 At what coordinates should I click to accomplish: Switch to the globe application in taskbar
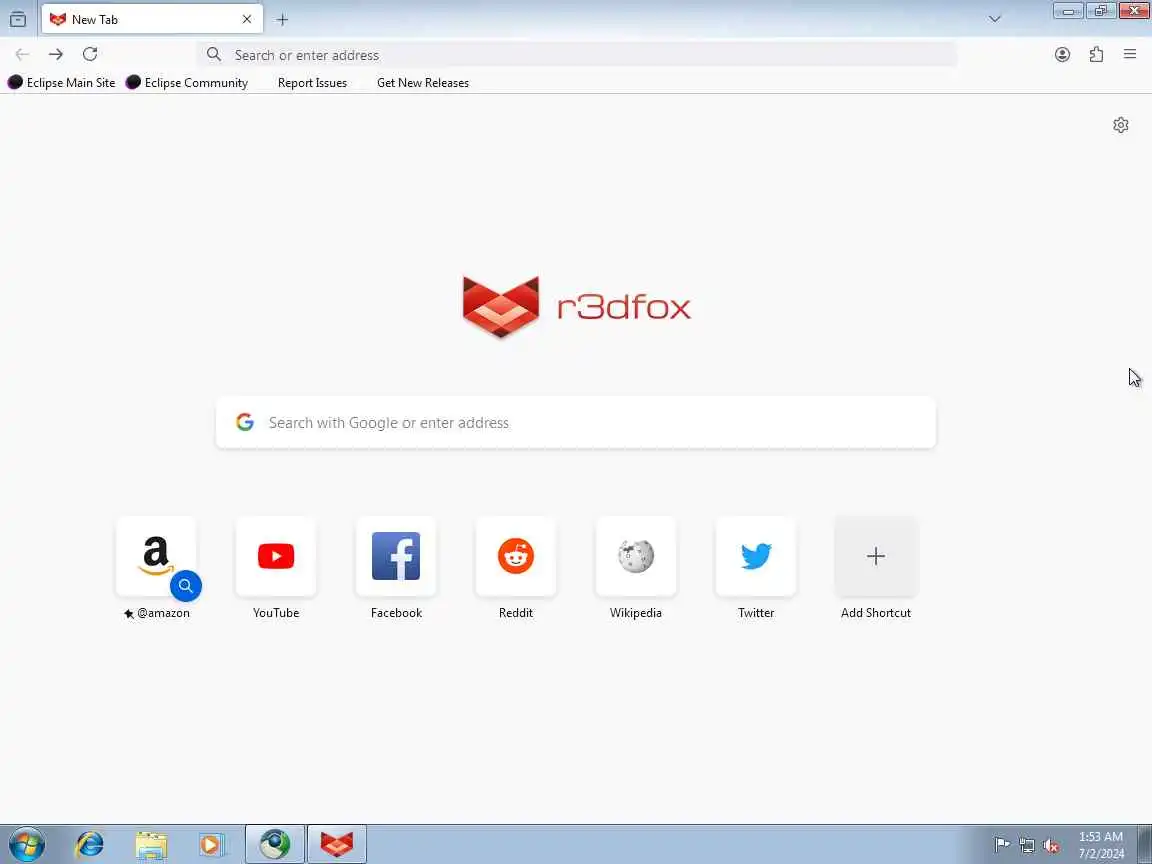point(275,844)
